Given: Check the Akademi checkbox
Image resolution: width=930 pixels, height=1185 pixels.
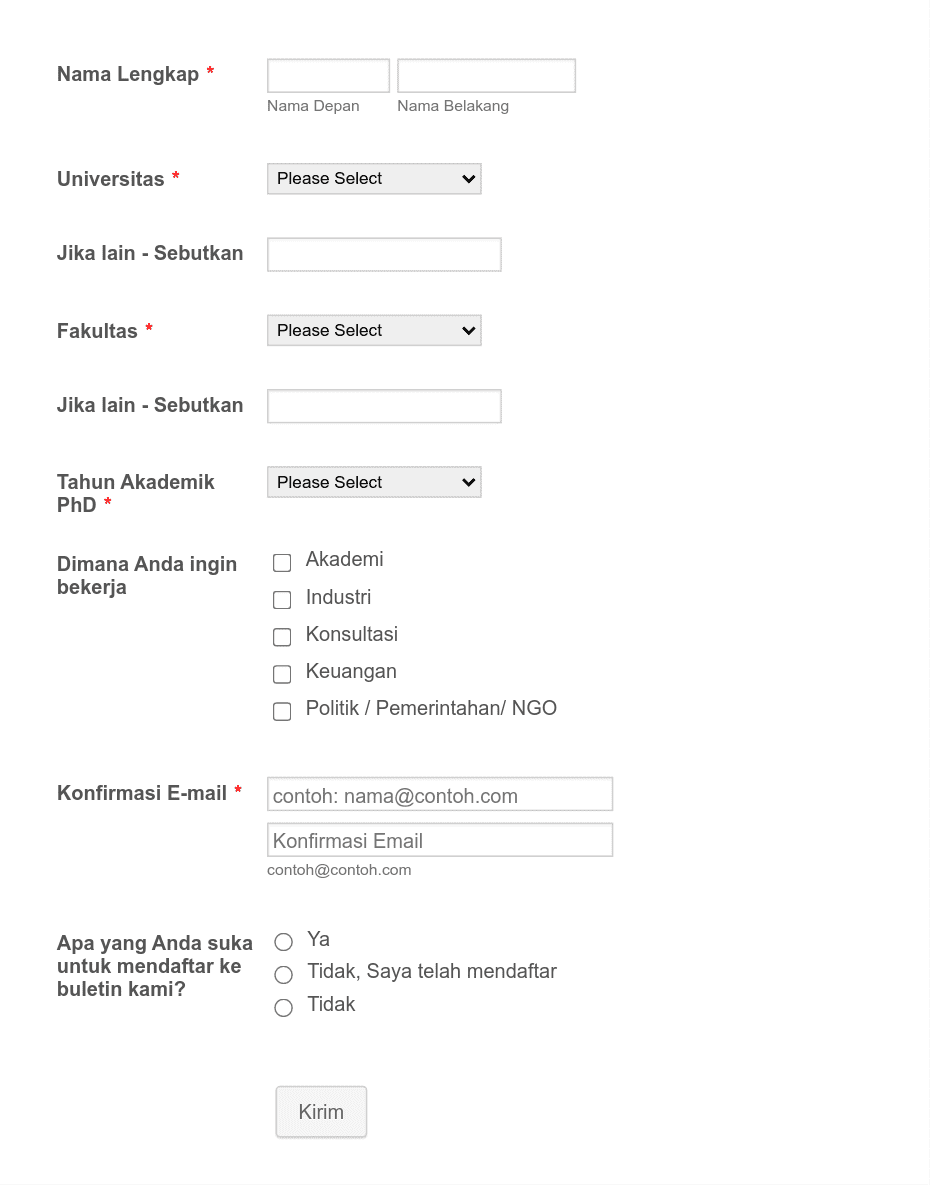Looking at the screenshot, I should coord(282,563).
